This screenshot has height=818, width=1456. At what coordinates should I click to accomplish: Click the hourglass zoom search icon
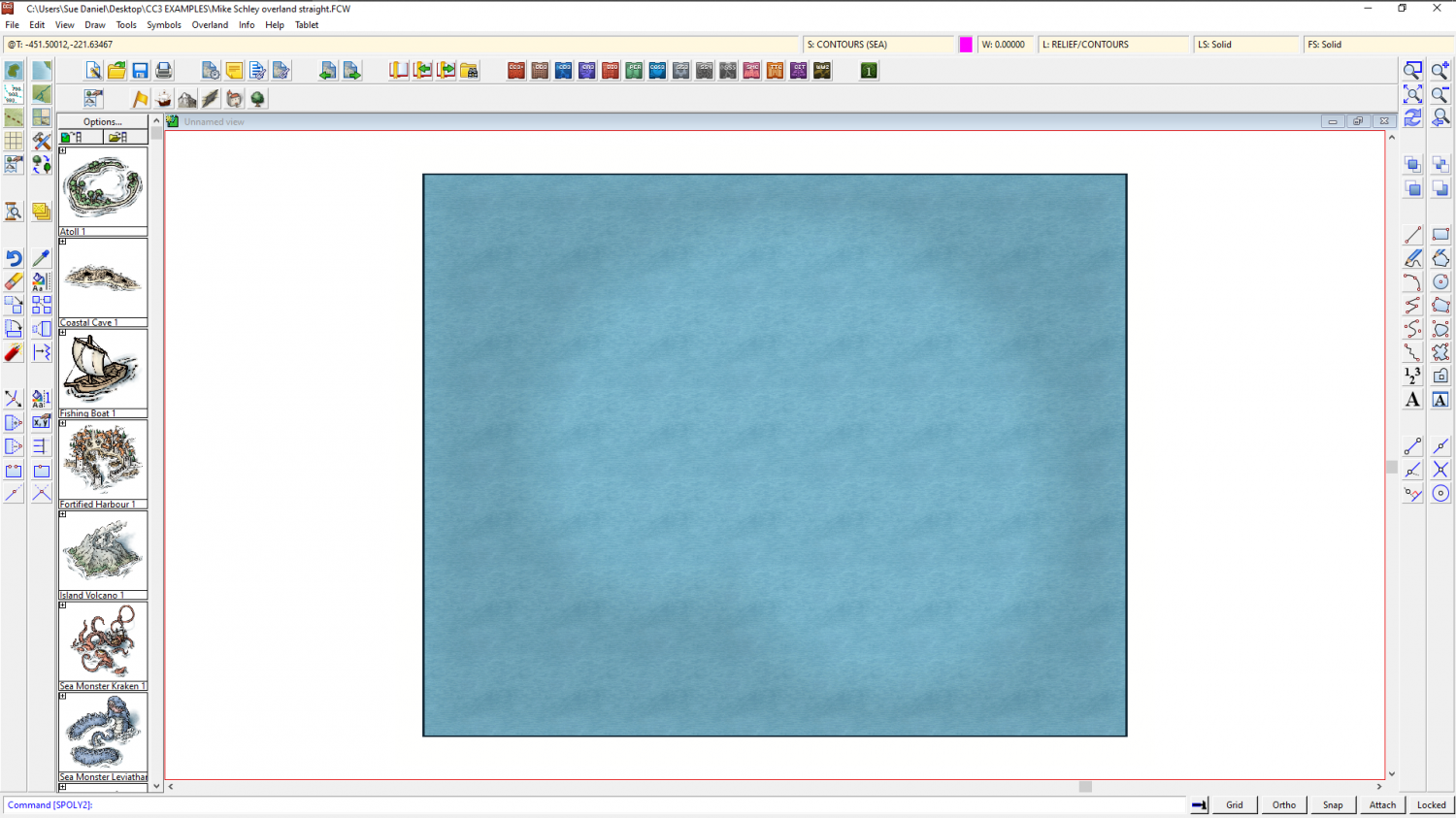[14, 212]
